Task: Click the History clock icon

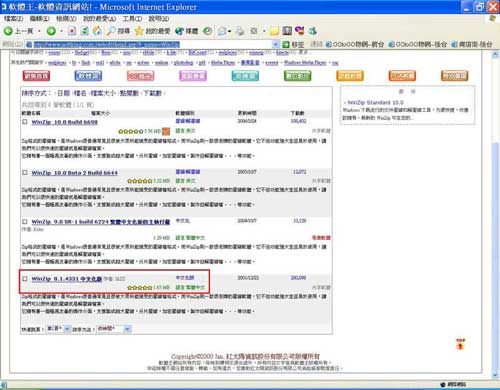Action: click(207, 31)
